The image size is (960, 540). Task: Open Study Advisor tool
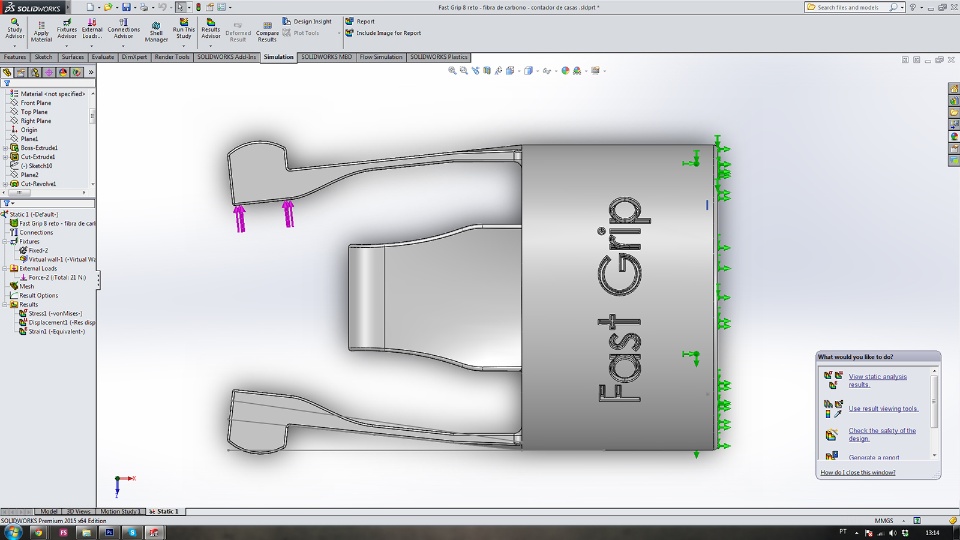15,28
